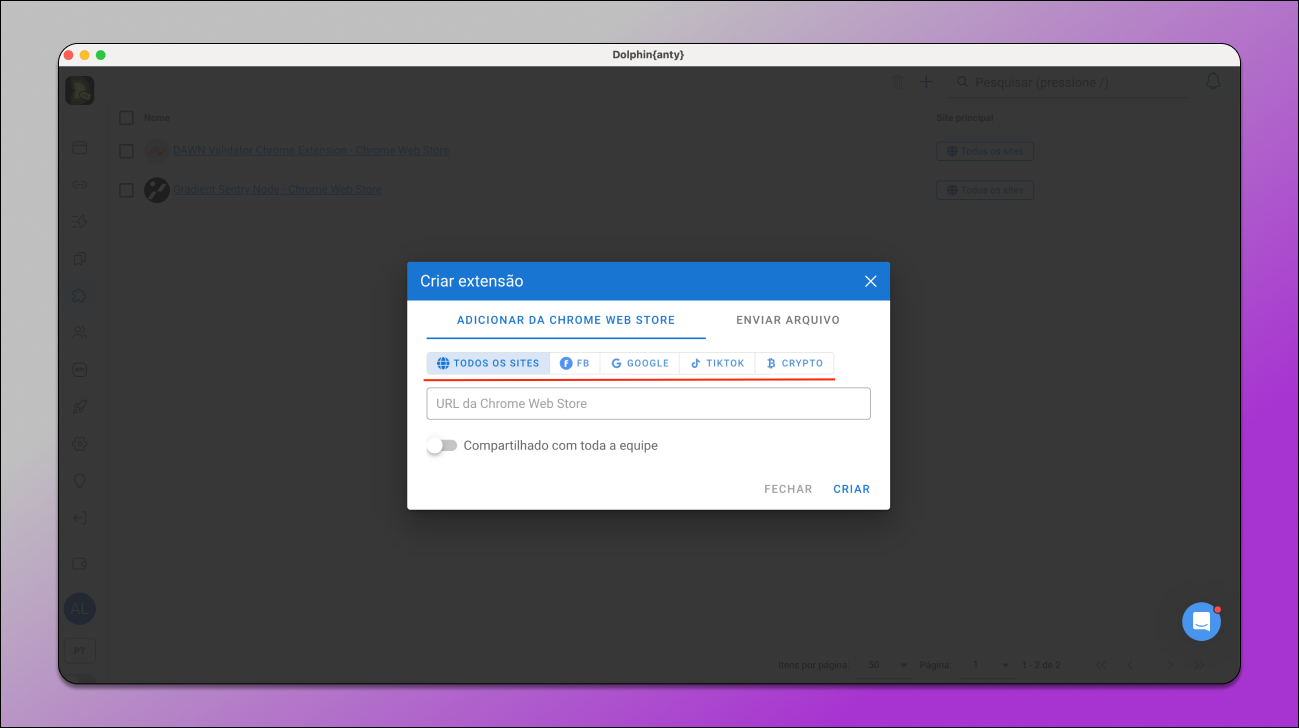The height and width of the screenshot is (728, 1299).
Task: Switch to Adicionar da Chrome Web Store tab
Action: point(566,320)
